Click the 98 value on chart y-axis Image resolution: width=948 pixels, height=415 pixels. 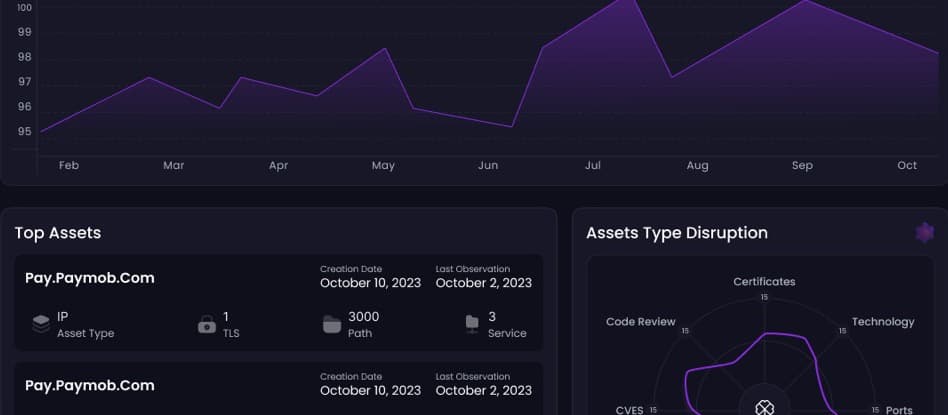[x=25, y=57]
